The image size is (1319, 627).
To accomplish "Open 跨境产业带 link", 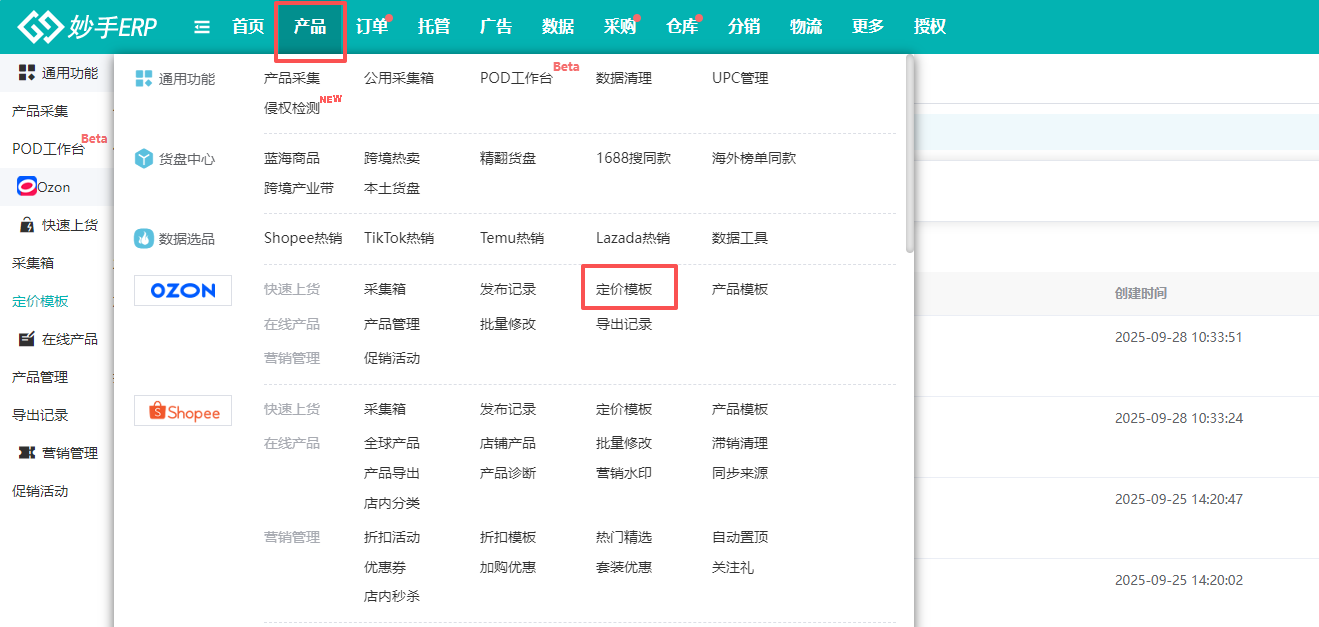I will click(299, 188).
